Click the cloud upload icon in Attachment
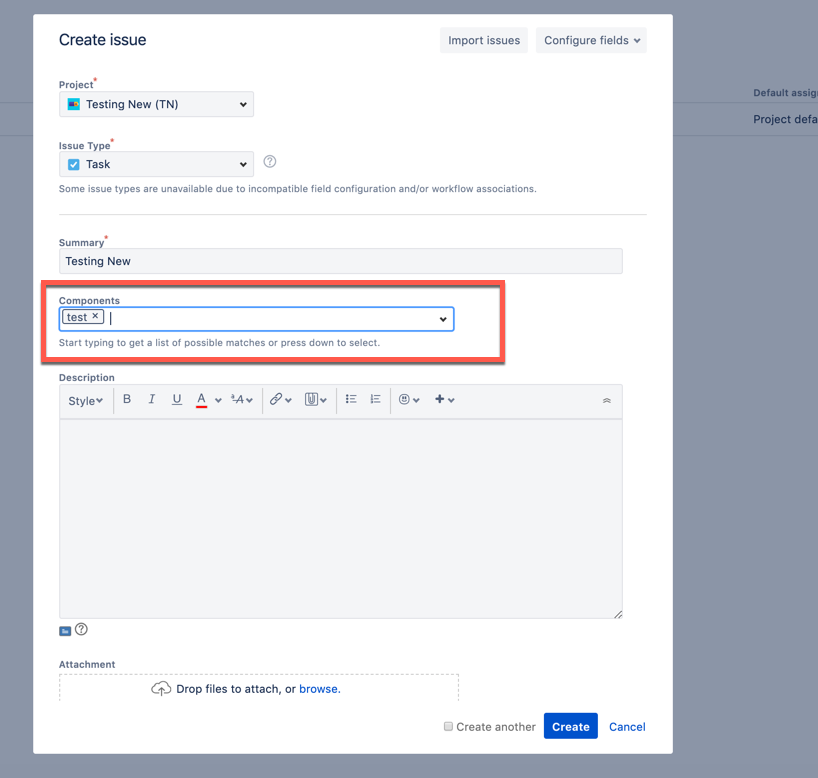818x778 pixels. click(161, 689)
